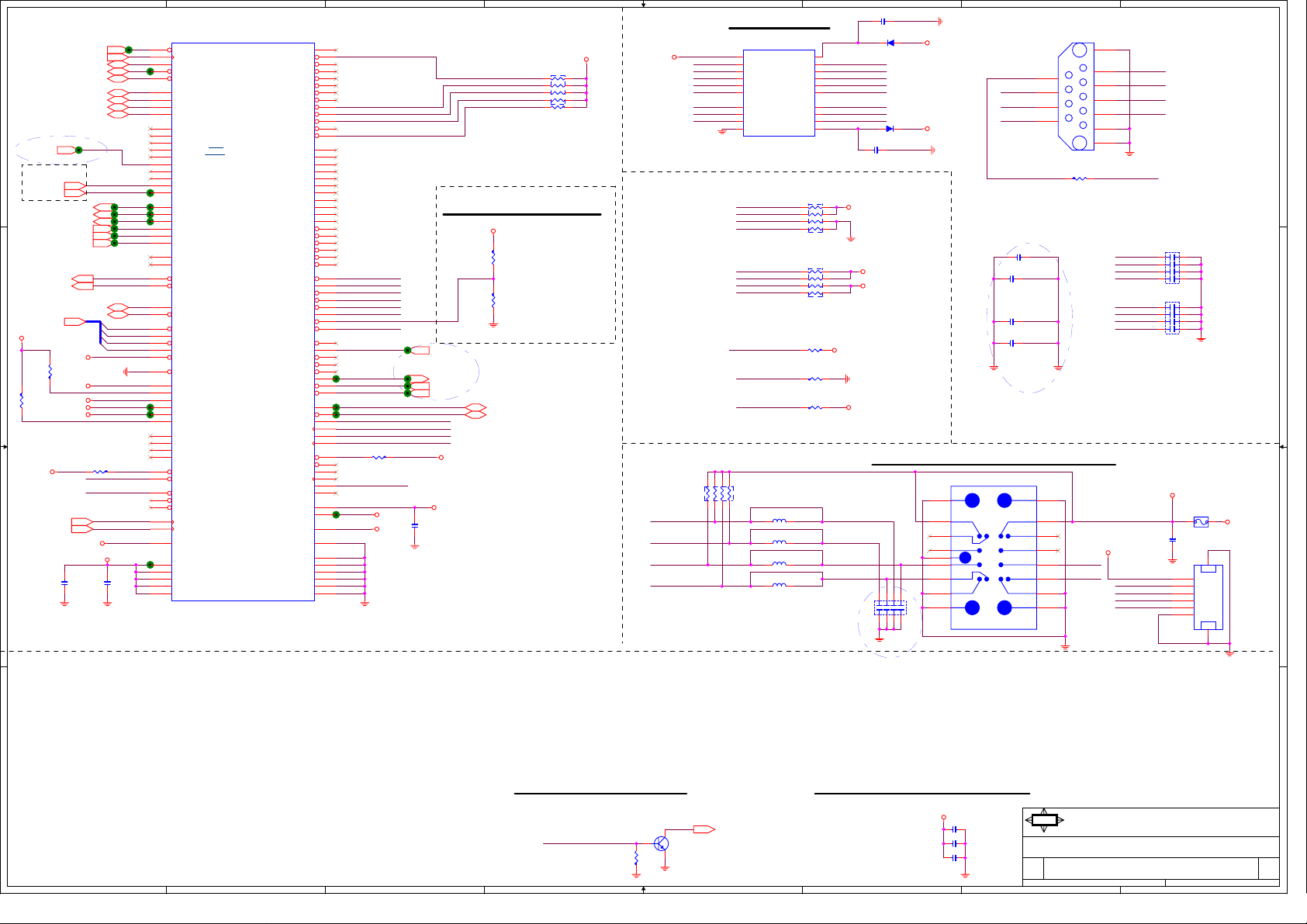The height and width of the screenshot is (924, 1307).
Task: Click the transceiver IC block beside the diodes
Action: click(x=779, y=93)
